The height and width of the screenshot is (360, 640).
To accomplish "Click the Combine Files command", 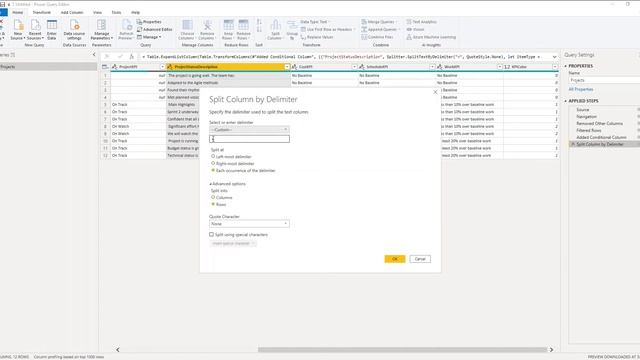I will click(x=377, y=37).
